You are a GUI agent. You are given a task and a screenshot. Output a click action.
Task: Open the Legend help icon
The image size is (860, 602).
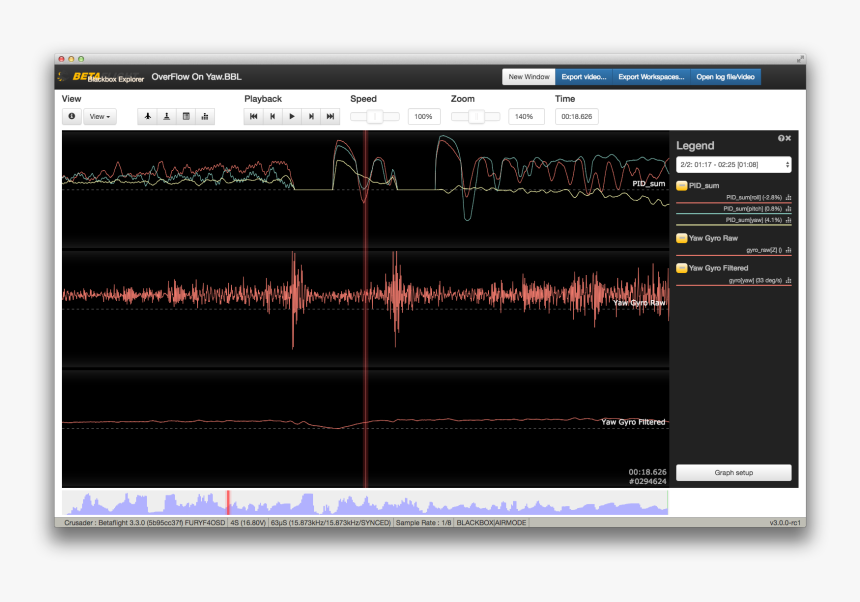pos(780,139)
